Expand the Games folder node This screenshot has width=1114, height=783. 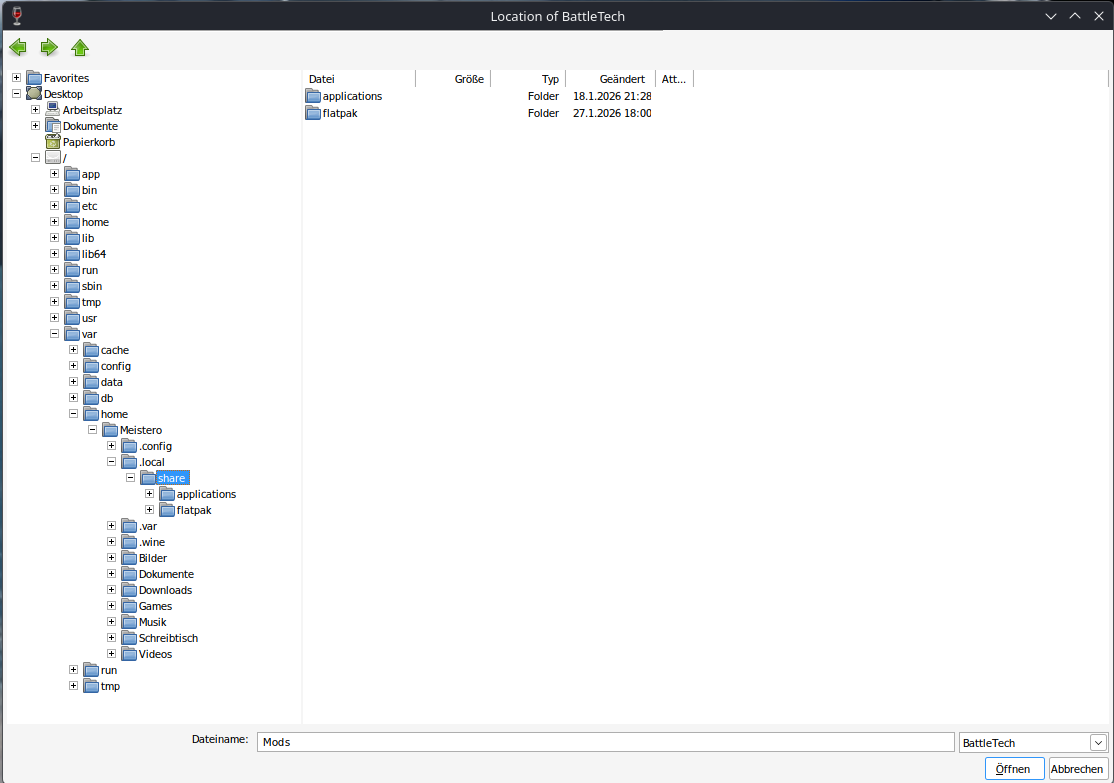[112, 605]
